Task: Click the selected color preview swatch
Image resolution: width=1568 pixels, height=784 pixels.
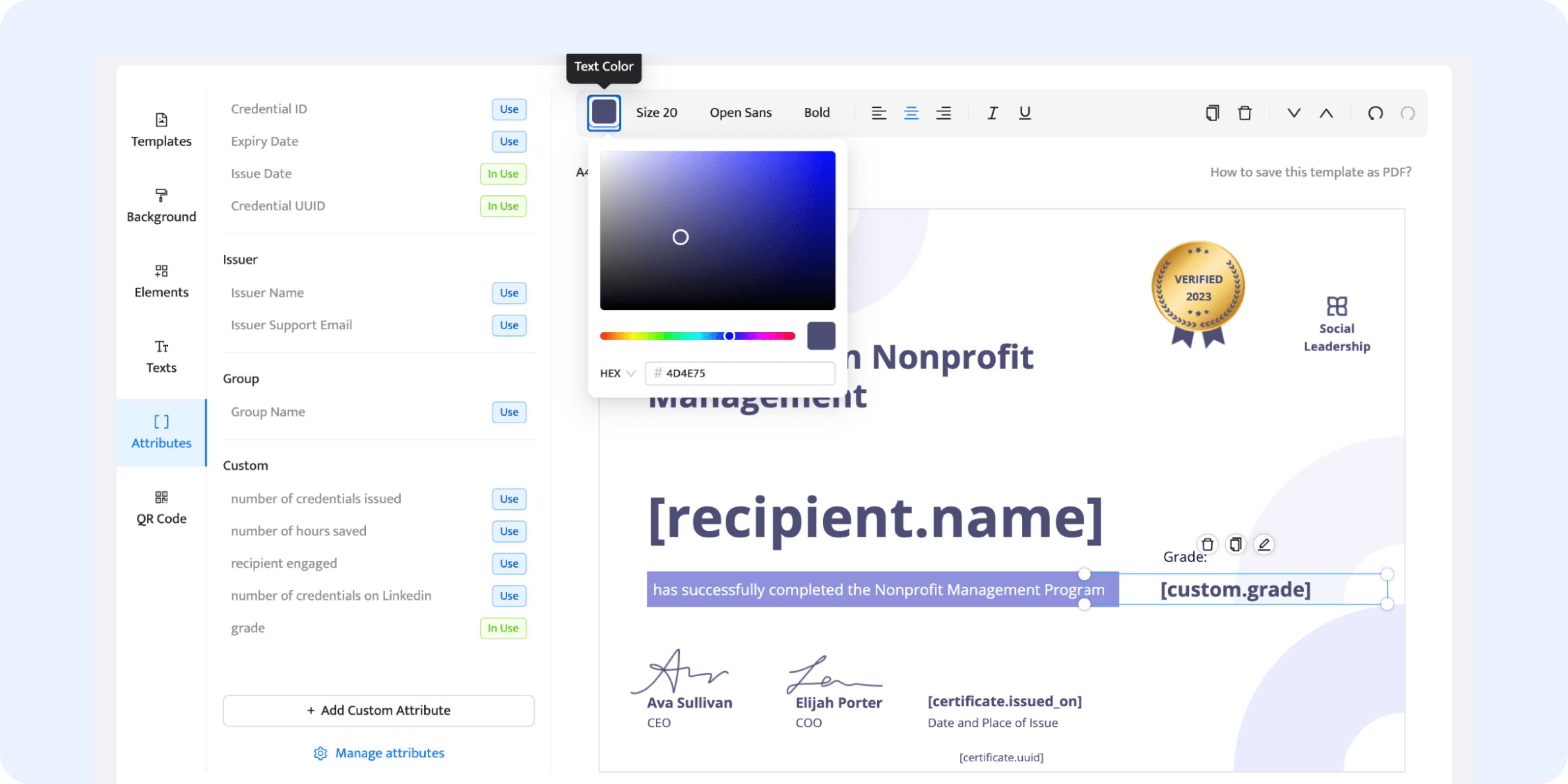Action: point(820,336)
